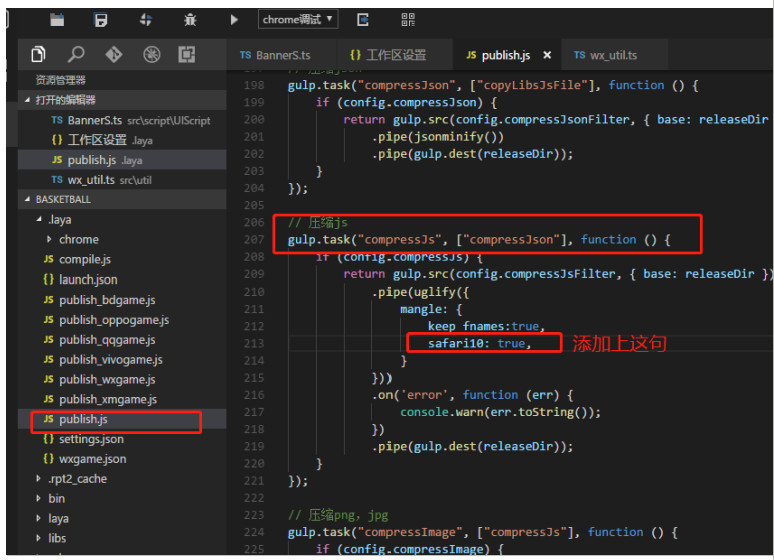The width and height of the screenshot is (774, 560).
Task: Click the save icon in top toolbar
Action: click(101, 20)
